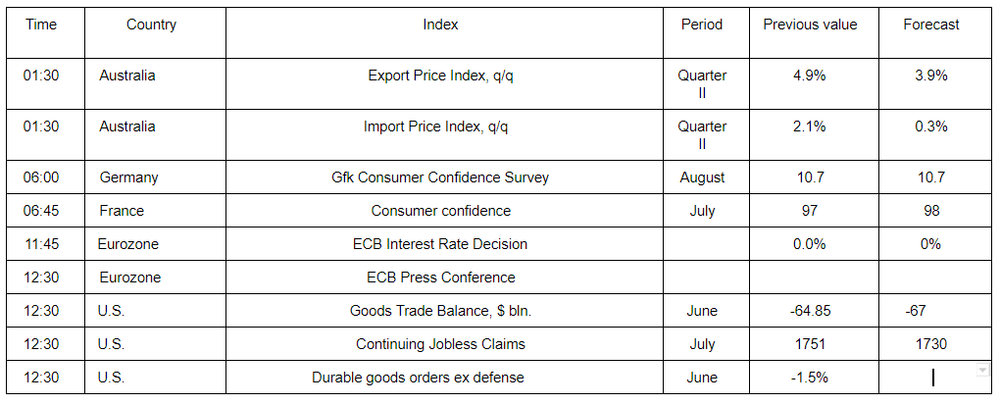Click the -64.85 previous value cell

[814, 311]
